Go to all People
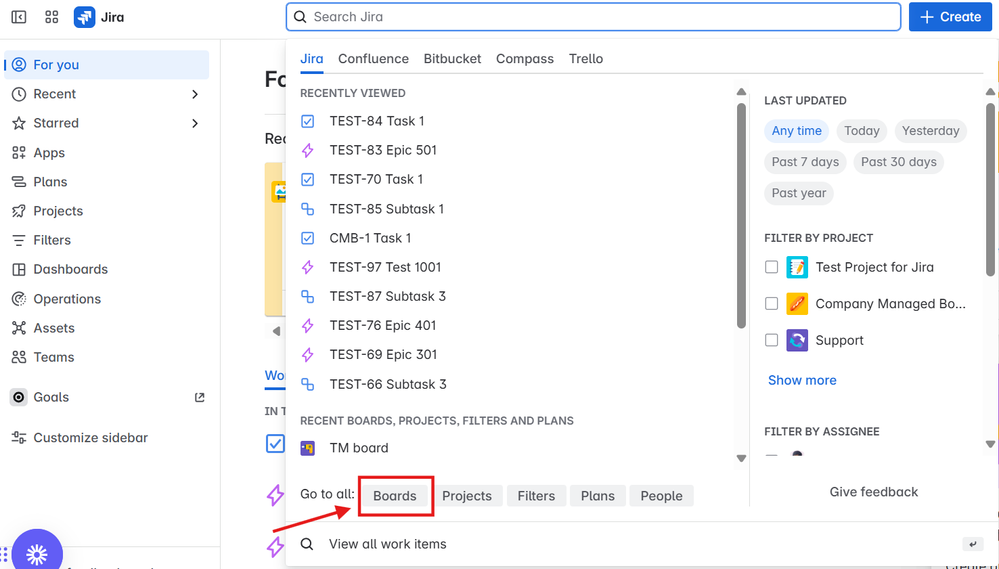The image size is (999, 569). (661, 496)
